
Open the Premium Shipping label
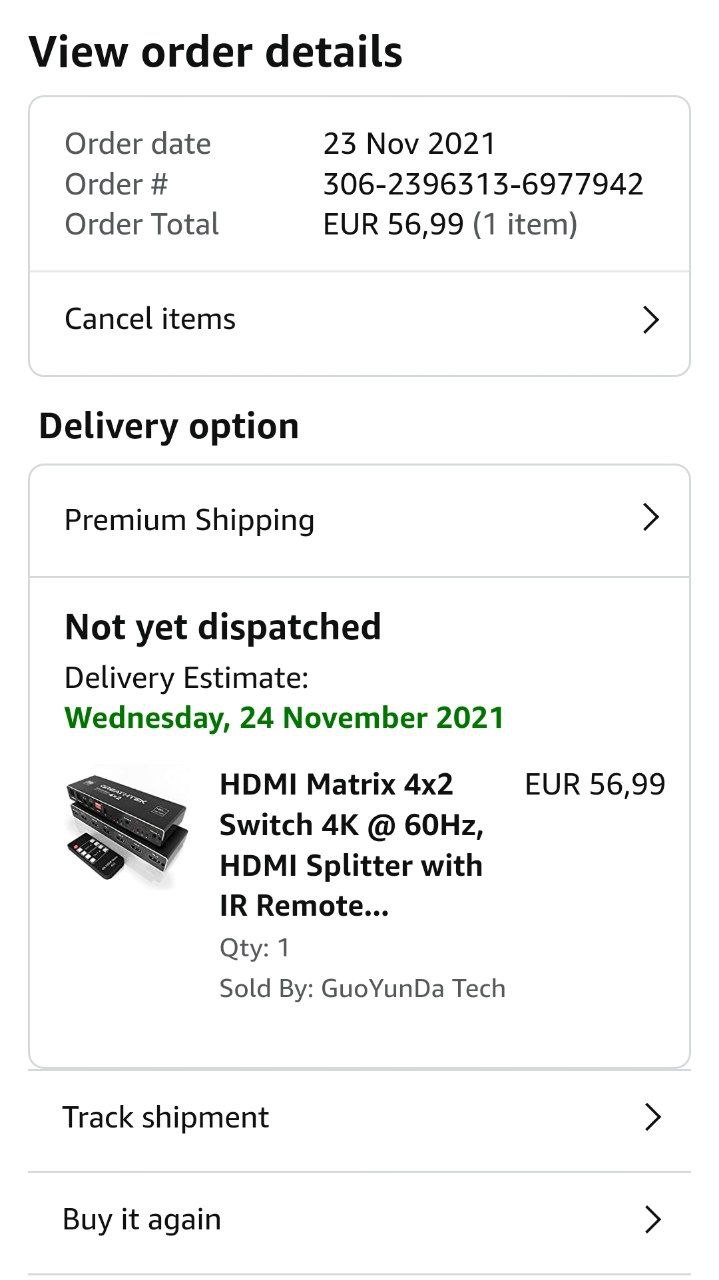[189, 520]
